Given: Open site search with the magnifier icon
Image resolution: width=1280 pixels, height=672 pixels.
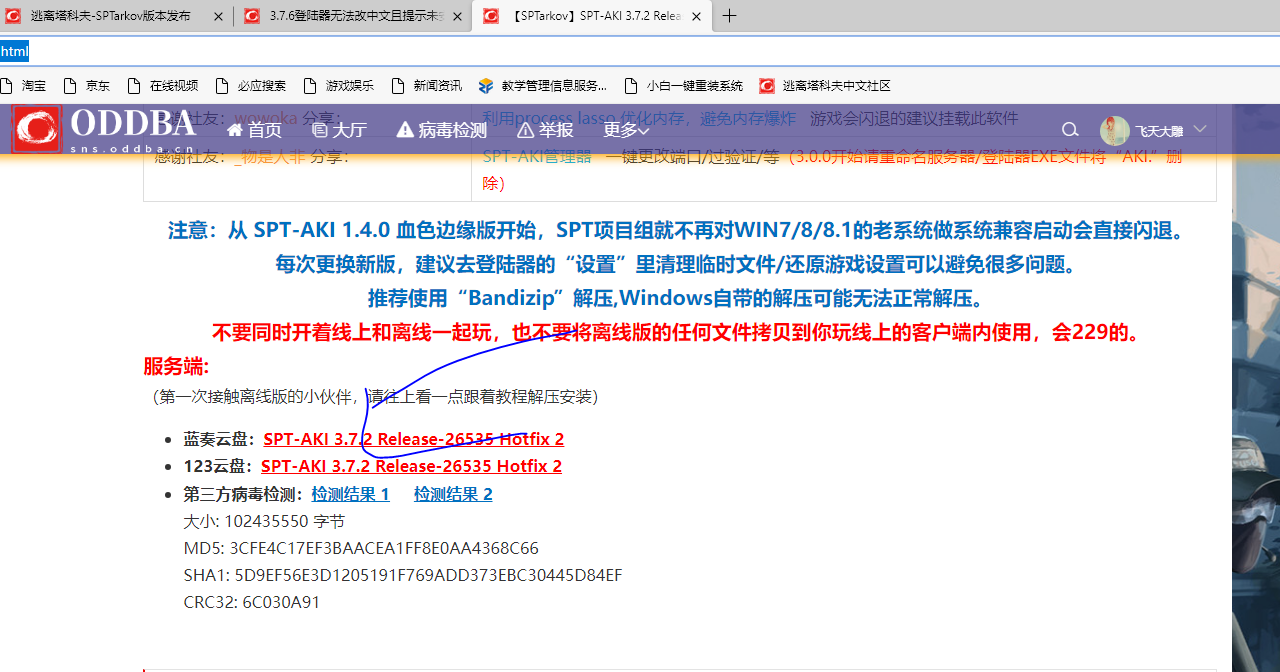Looking at the screenshot, I should pyautogui.click(x=1070, y=130).
